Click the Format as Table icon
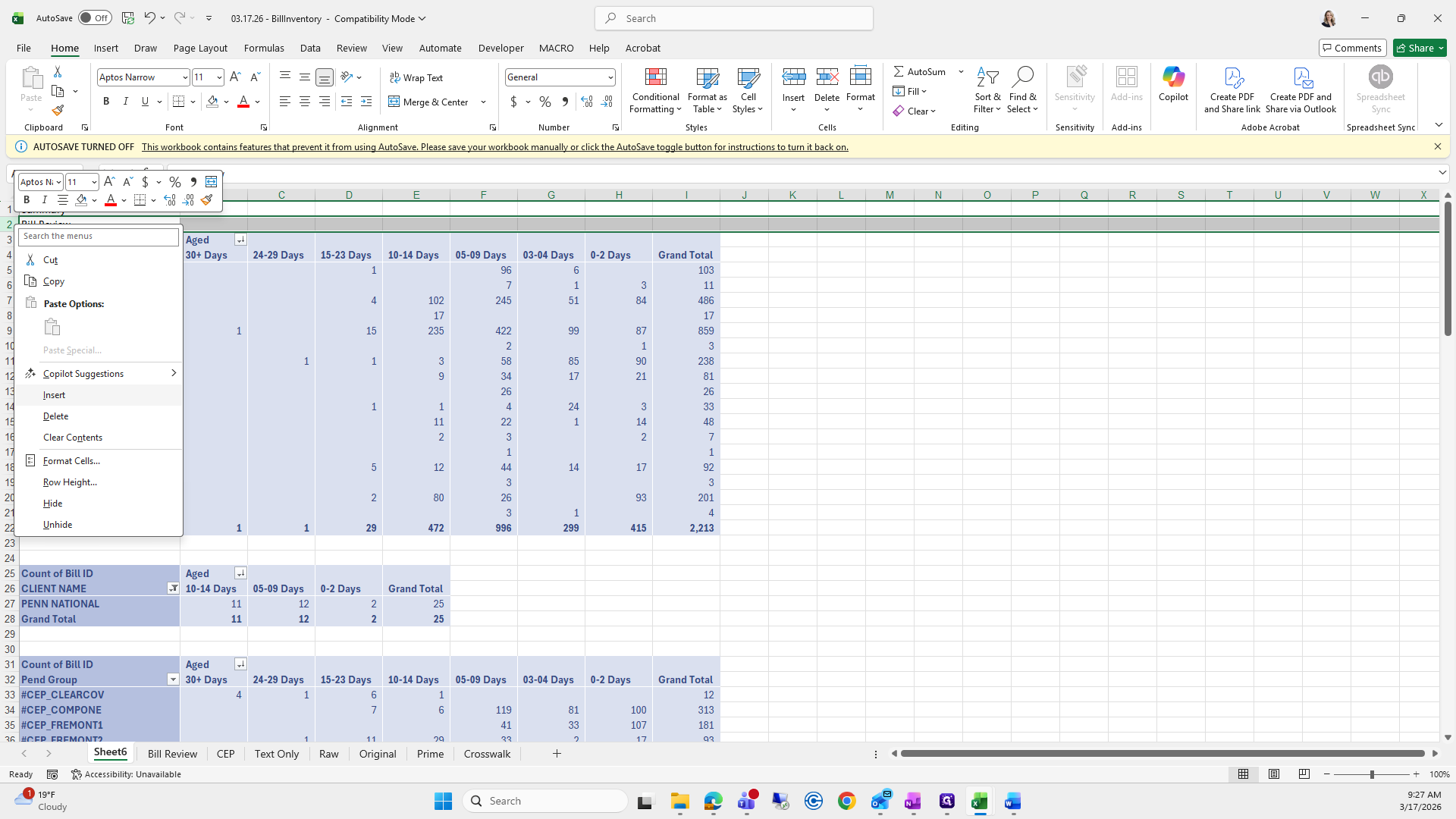1456x819 pixels. point(707,77)
